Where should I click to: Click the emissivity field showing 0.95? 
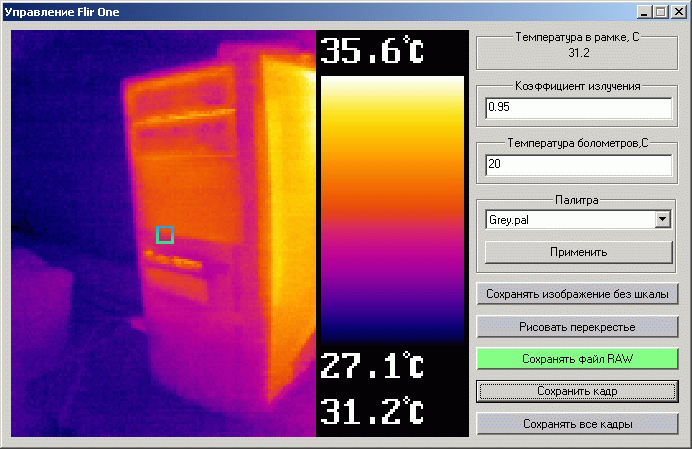(577, 107)
